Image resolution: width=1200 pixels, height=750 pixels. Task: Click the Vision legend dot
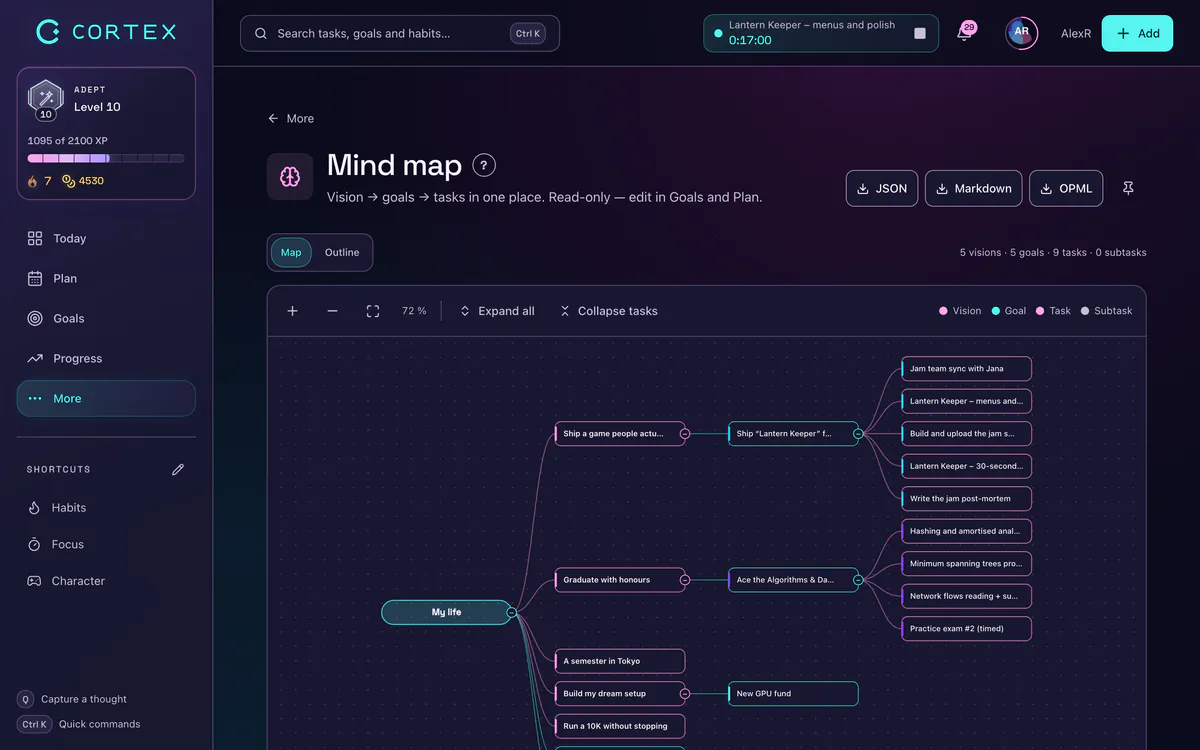click(x=943, y=311)
